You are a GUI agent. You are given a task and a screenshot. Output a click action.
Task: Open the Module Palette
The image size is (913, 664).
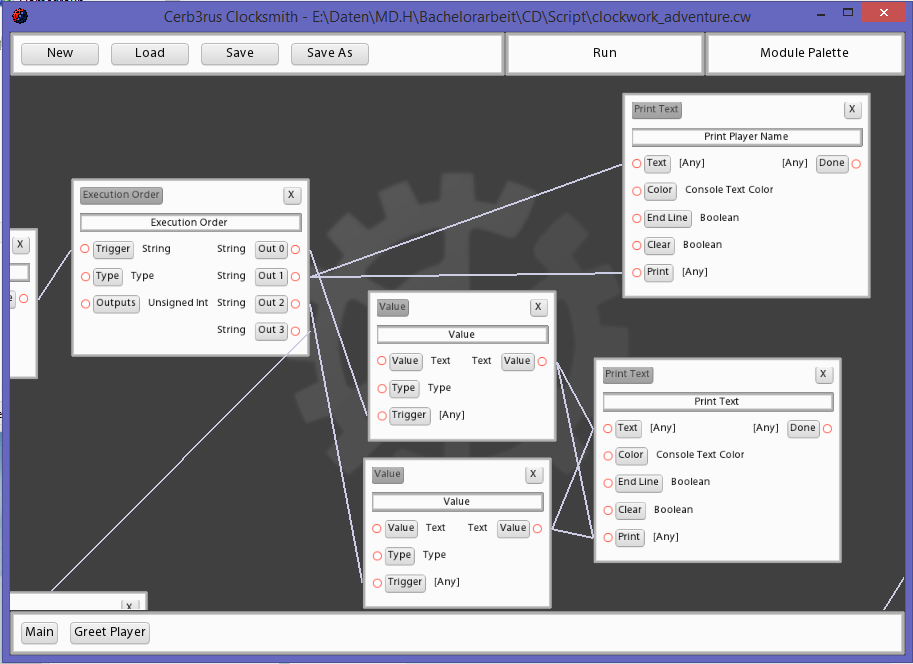pos(804,53)
